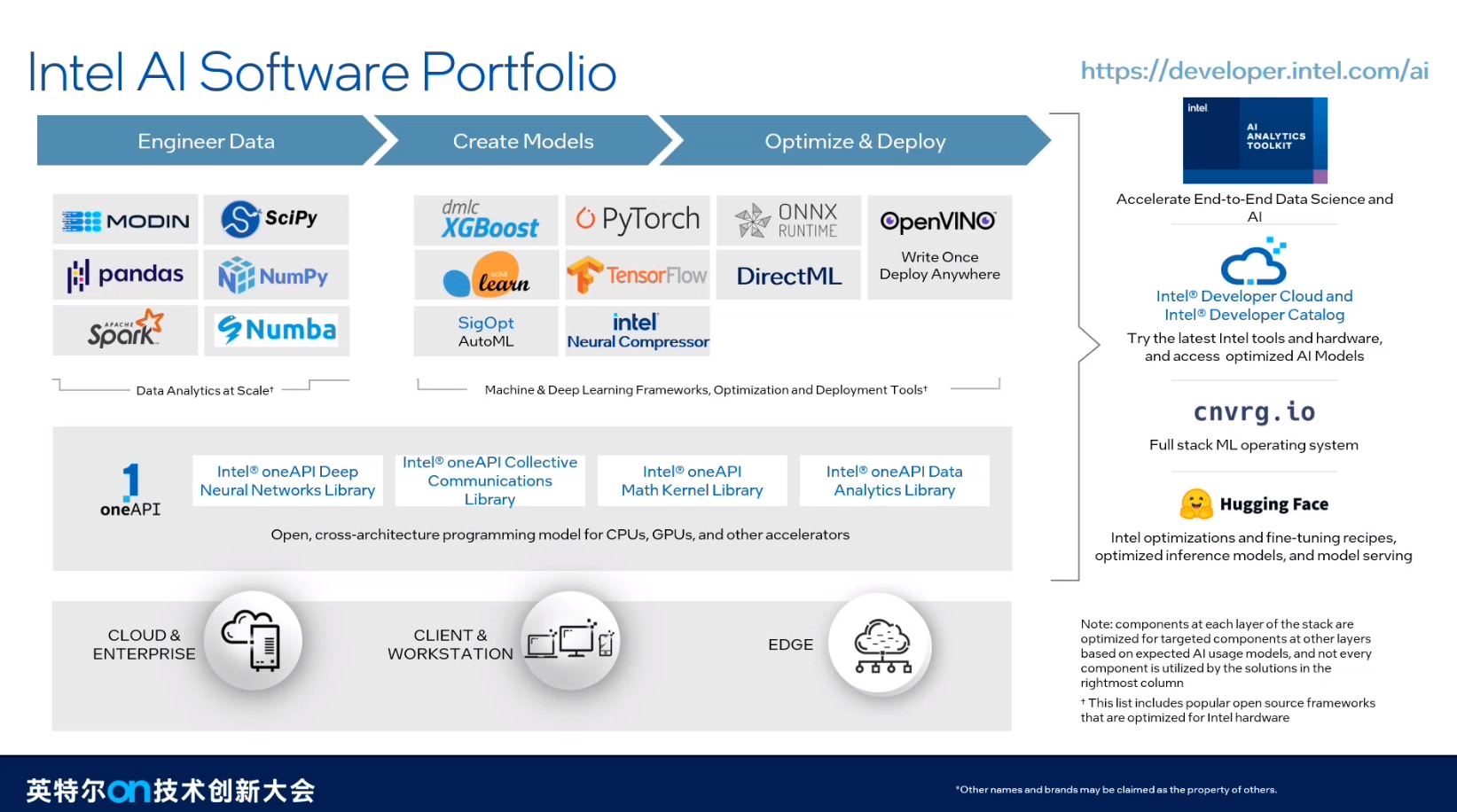Select the NumPy logo tile

[x=276, y=275]
